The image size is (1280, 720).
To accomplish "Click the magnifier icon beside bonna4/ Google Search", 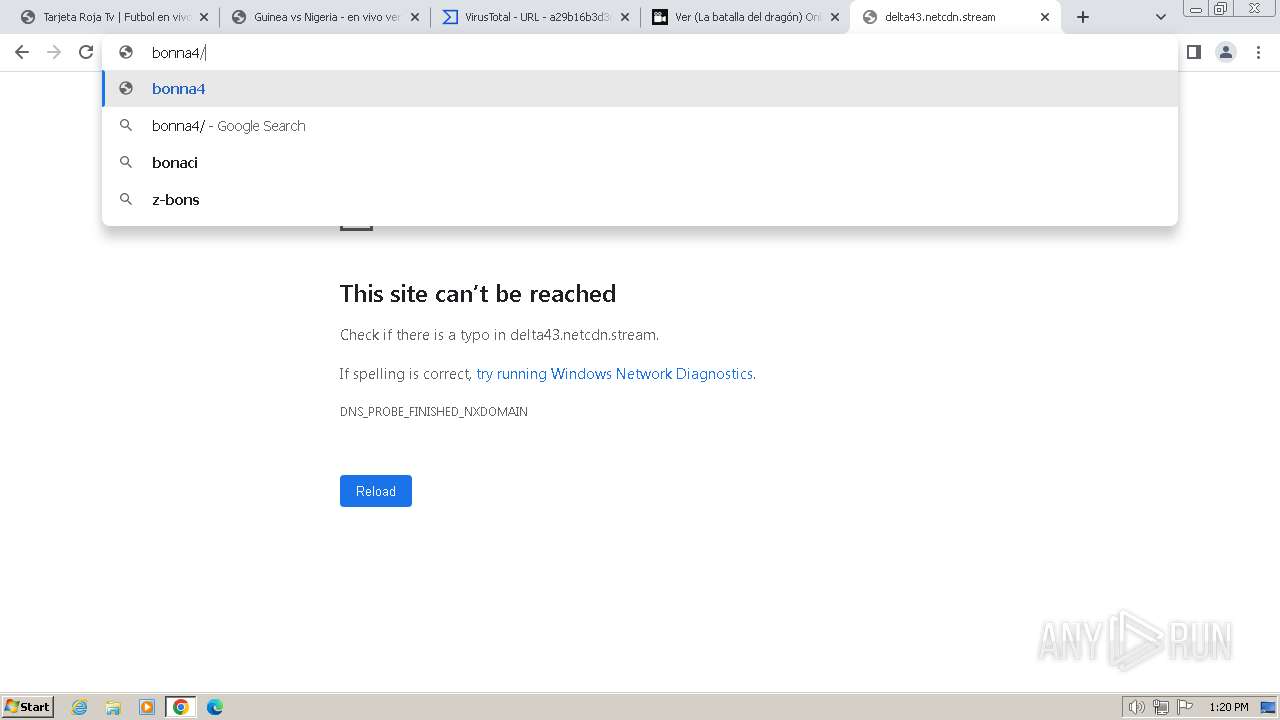I will point(126,125).
